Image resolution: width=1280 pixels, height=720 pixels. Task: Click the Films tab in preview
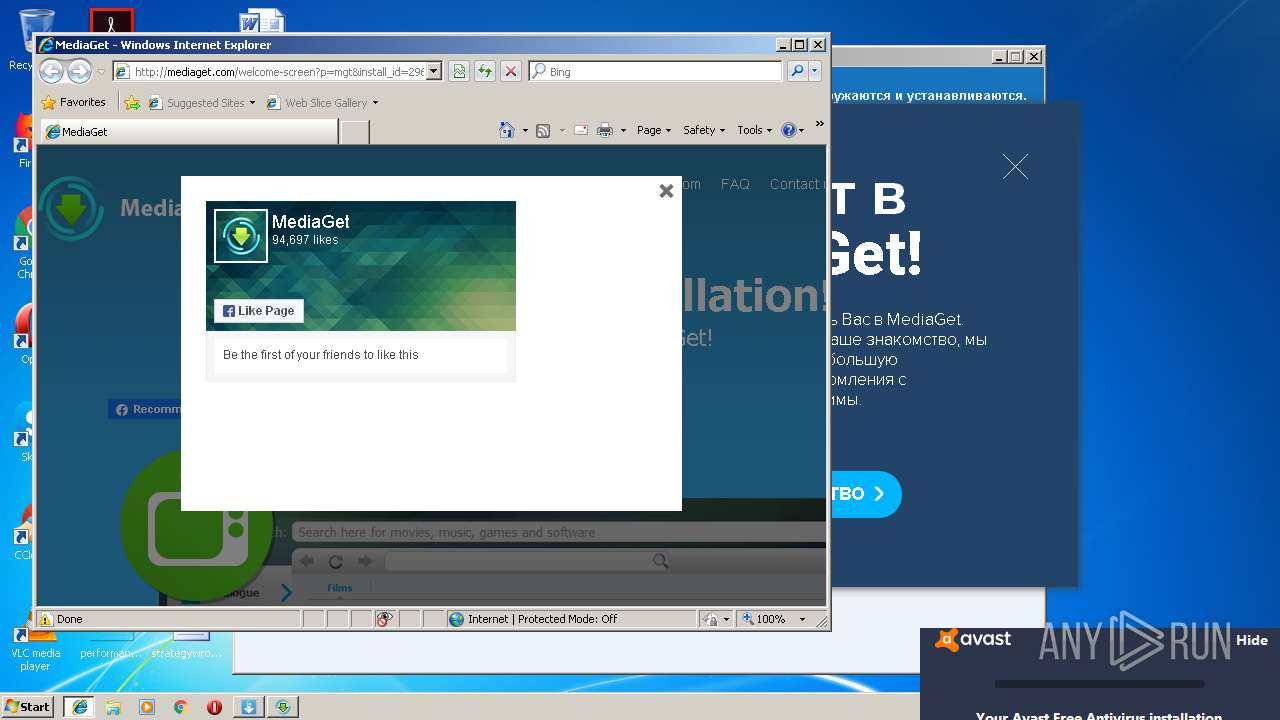[340, 588]
